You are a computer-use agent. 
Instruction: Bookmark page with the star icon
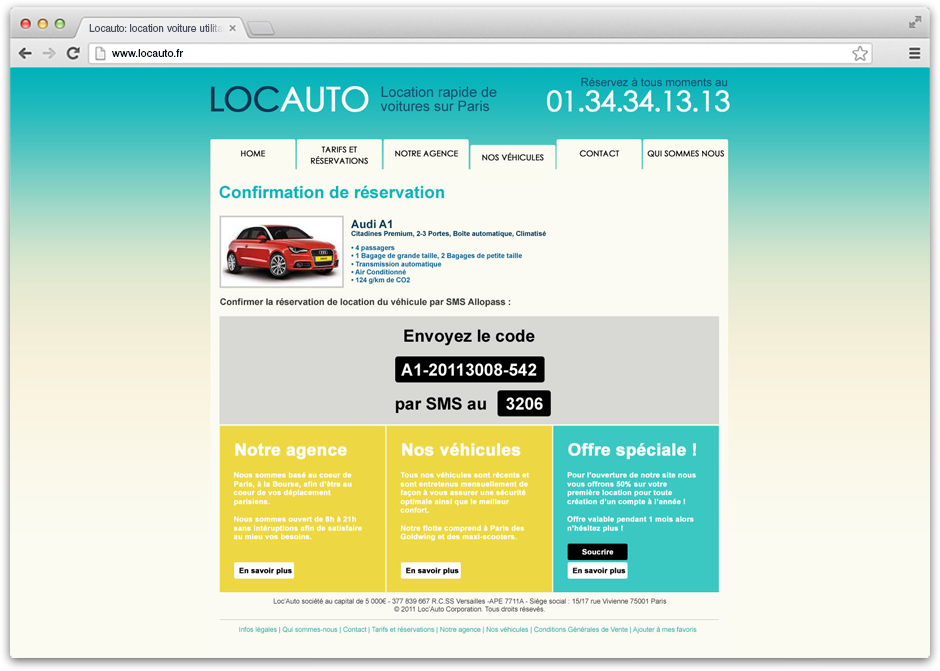coord(859,53)
